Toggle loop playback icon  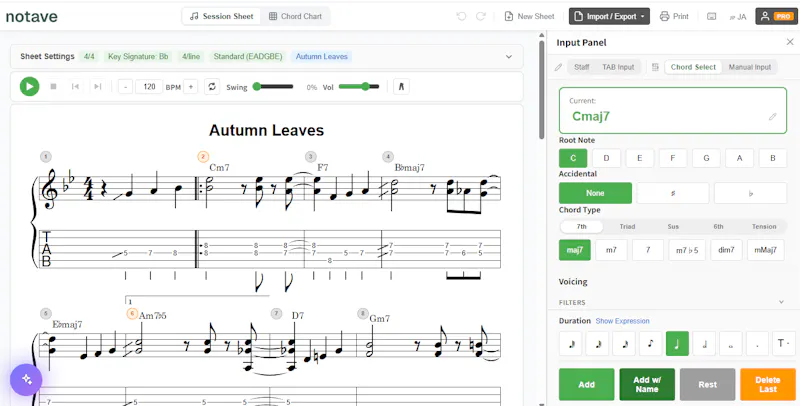point(212,87)
